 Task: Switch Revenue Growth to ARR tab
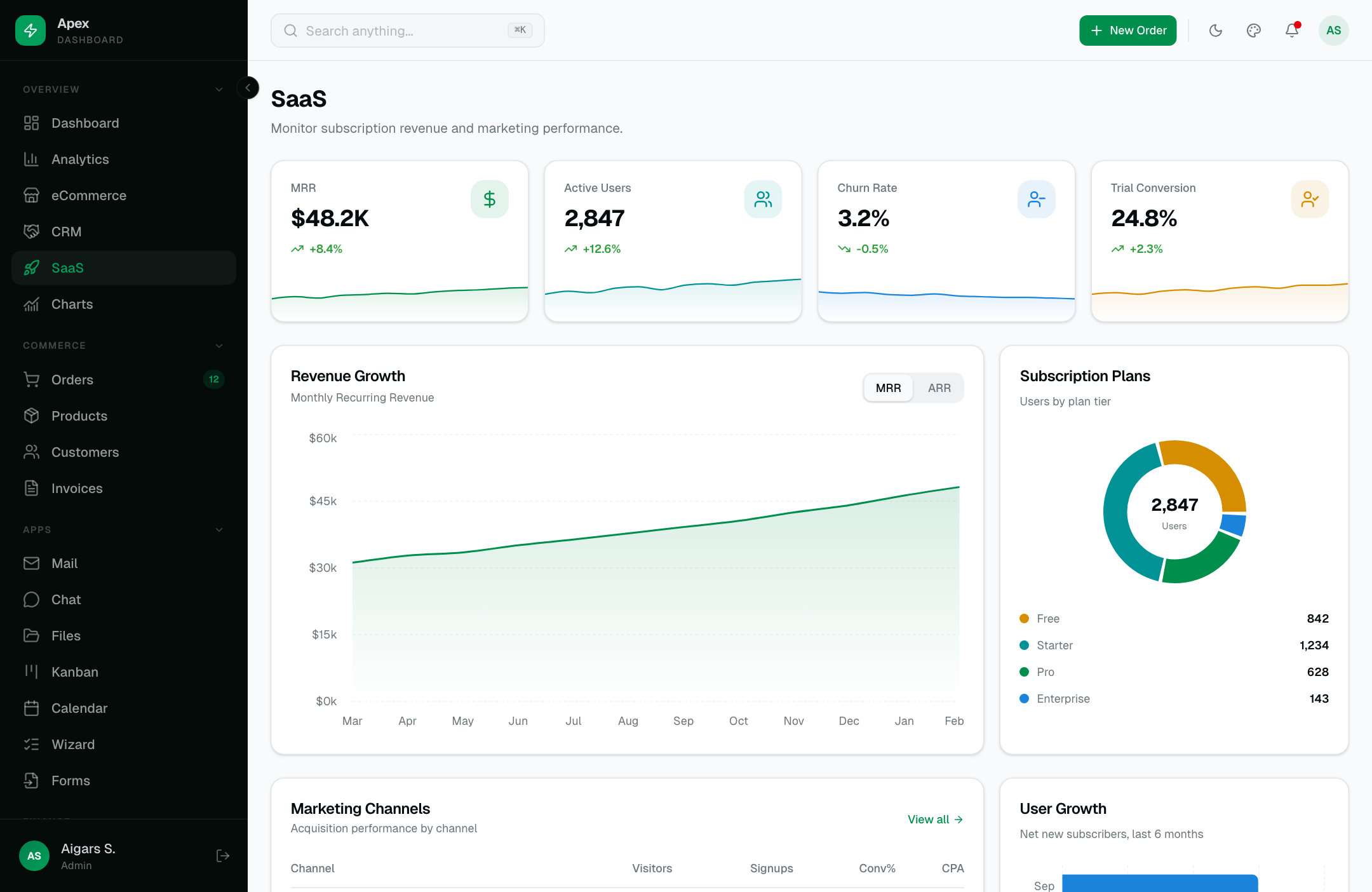(x=939, y=388)
